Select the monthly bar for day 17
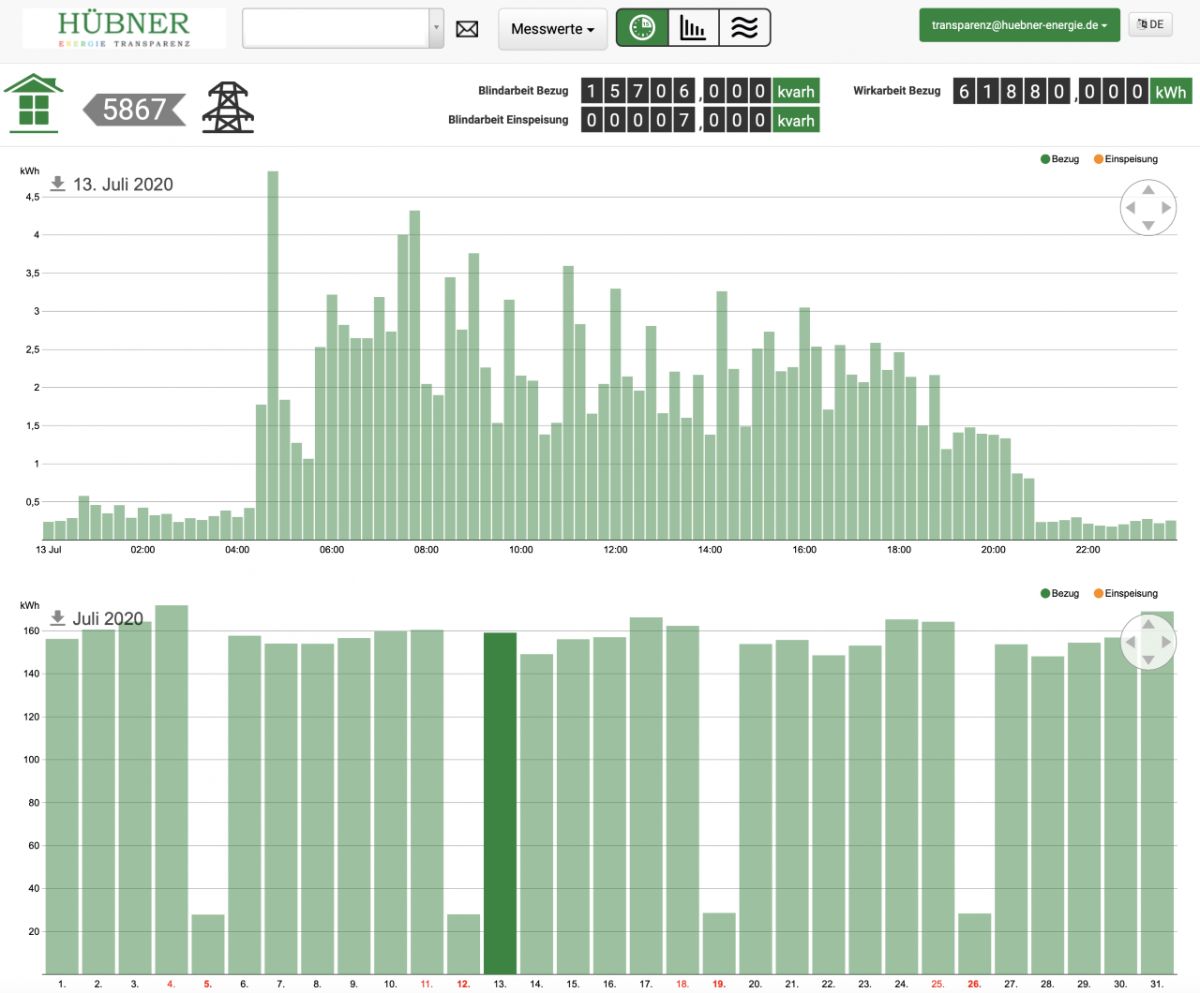 coord(646,796)
